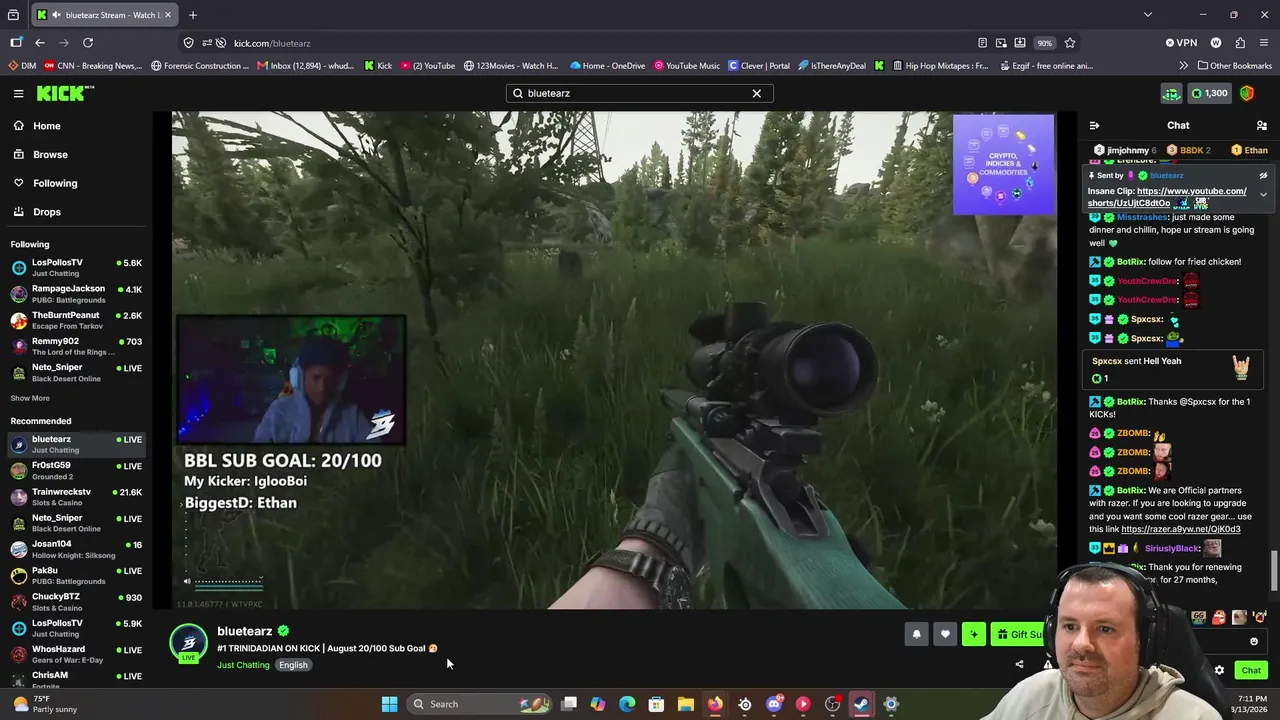Open the razer.a9yw.net partner link
Image resolution: width=1280 pixels, height=720 pixels.
pos(1181,529)
